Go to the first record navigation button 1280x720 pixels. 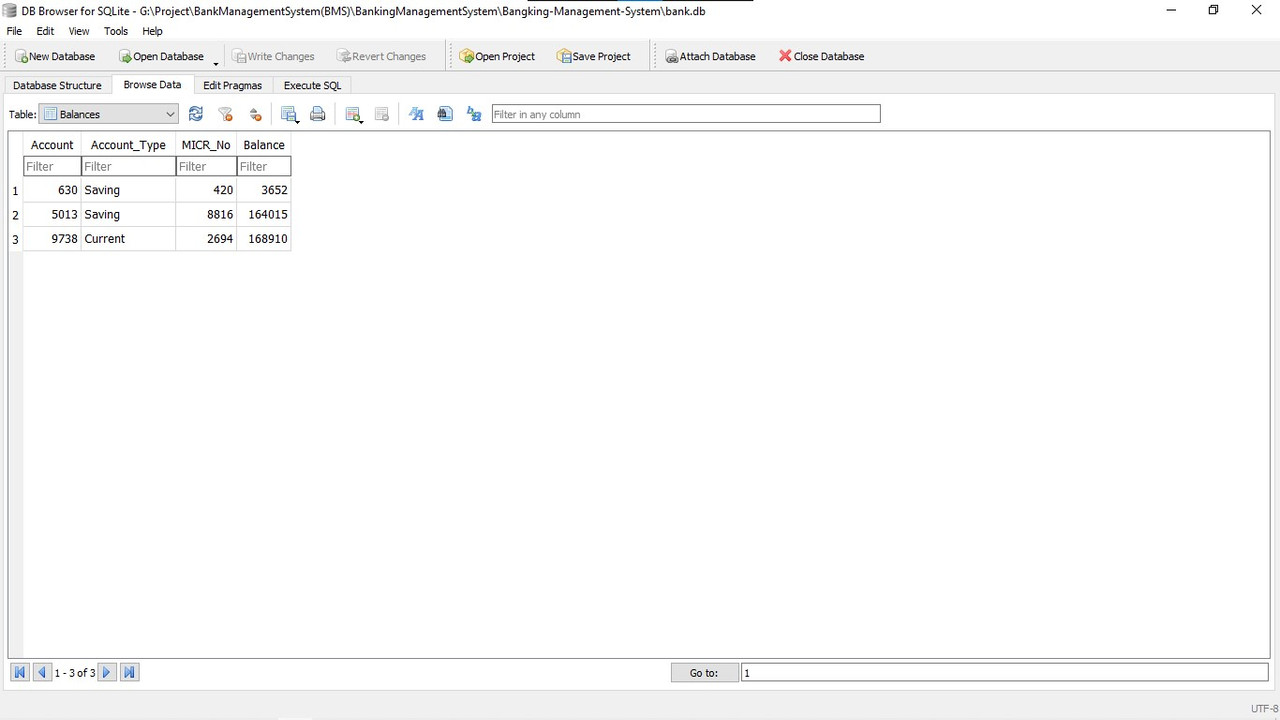[x=19, y=673]
